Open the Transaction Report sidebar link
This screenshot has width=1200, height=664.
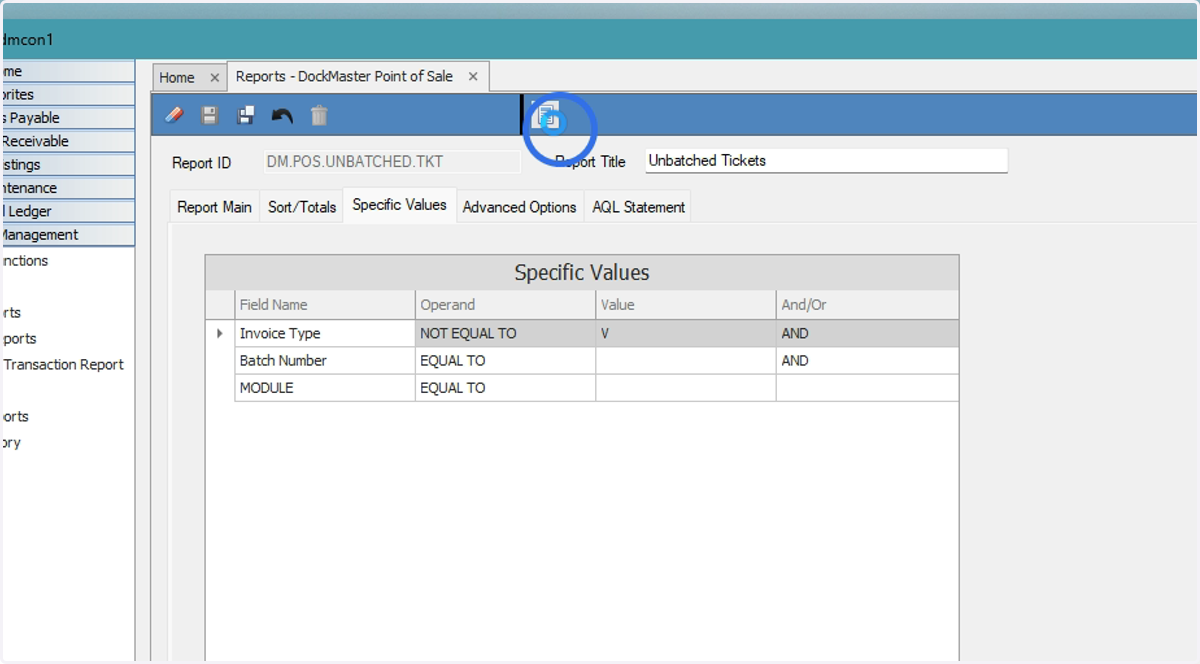click(64, 364)
